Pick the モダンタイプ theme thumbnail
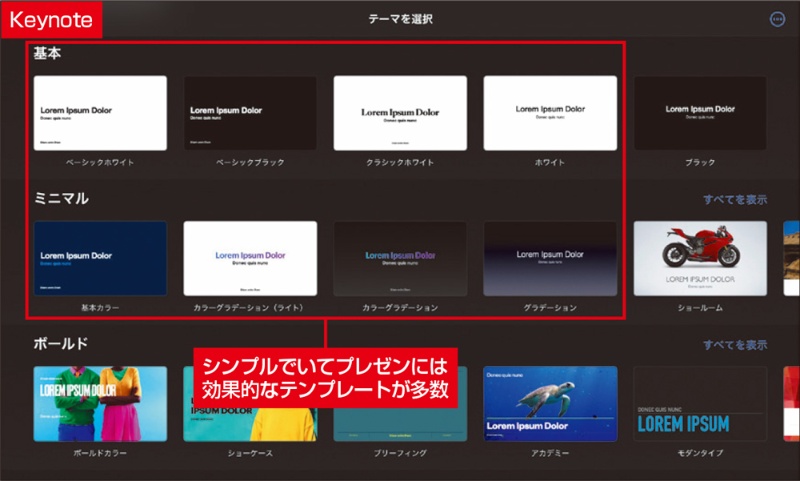The image size is (800, 481). [700, 403]
